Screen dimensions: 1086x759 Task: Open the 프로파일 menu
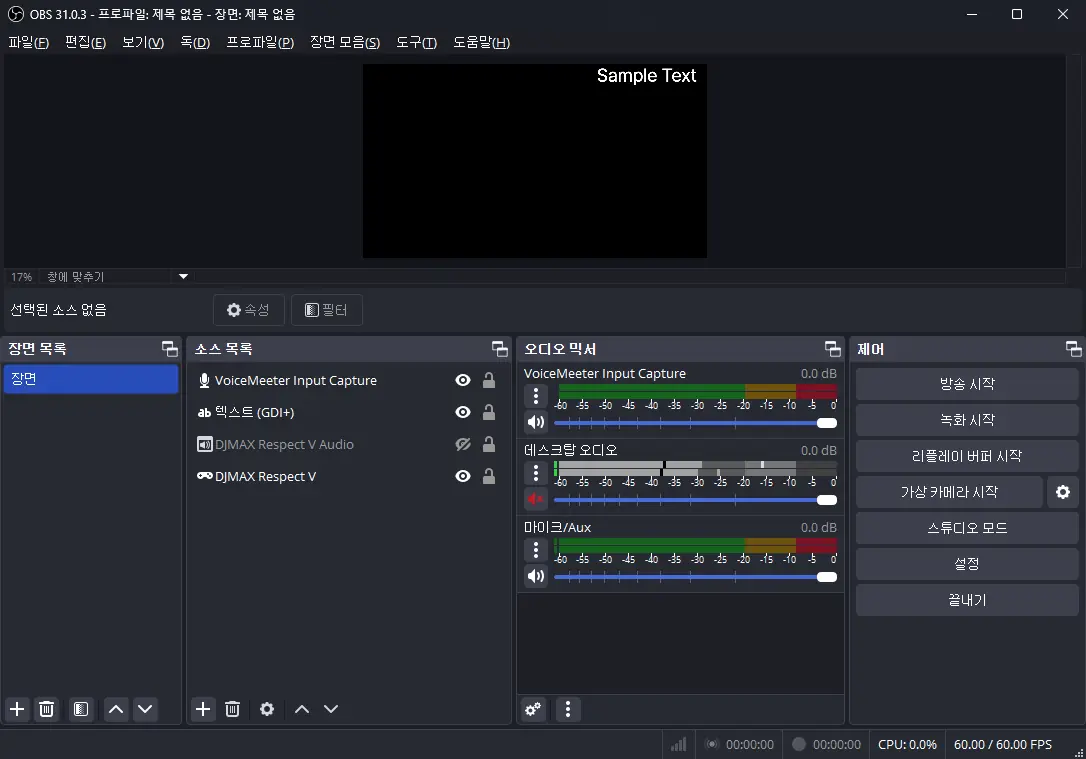(x=260, y=42)
